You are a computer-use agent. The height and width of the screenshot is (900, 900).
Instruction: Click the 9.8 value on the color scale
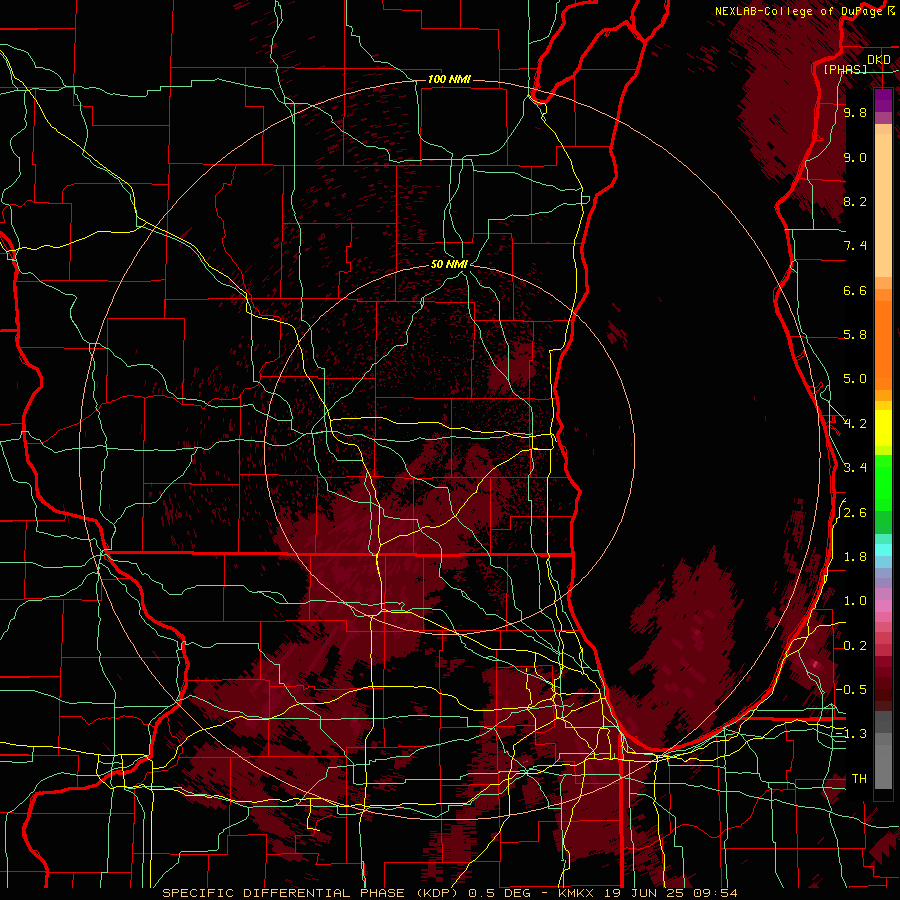click(855, 112)
